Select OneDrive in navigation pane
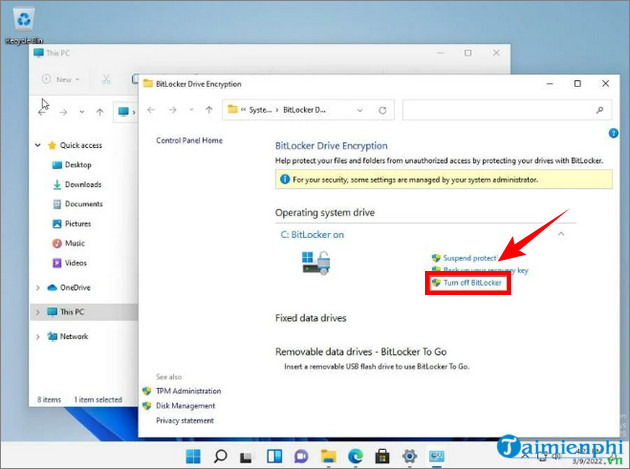This screenshot has height=469, width=630. (x=75, y=287)
